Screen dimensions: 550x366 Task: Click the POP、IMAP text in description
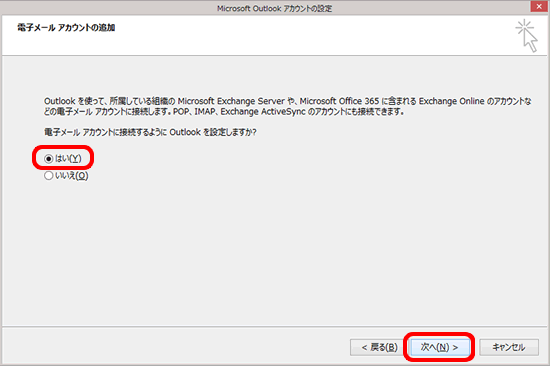(x=194, y=112)
